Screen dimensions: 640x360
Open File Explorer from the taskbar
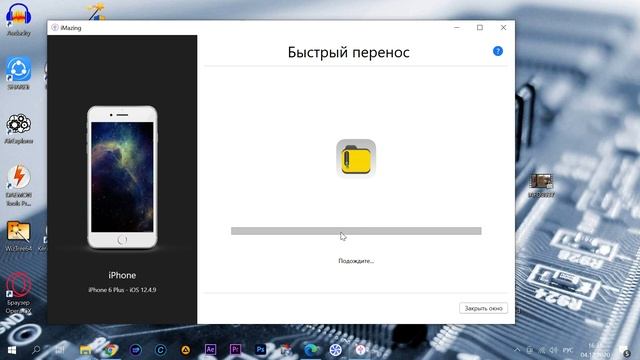pyautogui.click(x=85, y=350)
